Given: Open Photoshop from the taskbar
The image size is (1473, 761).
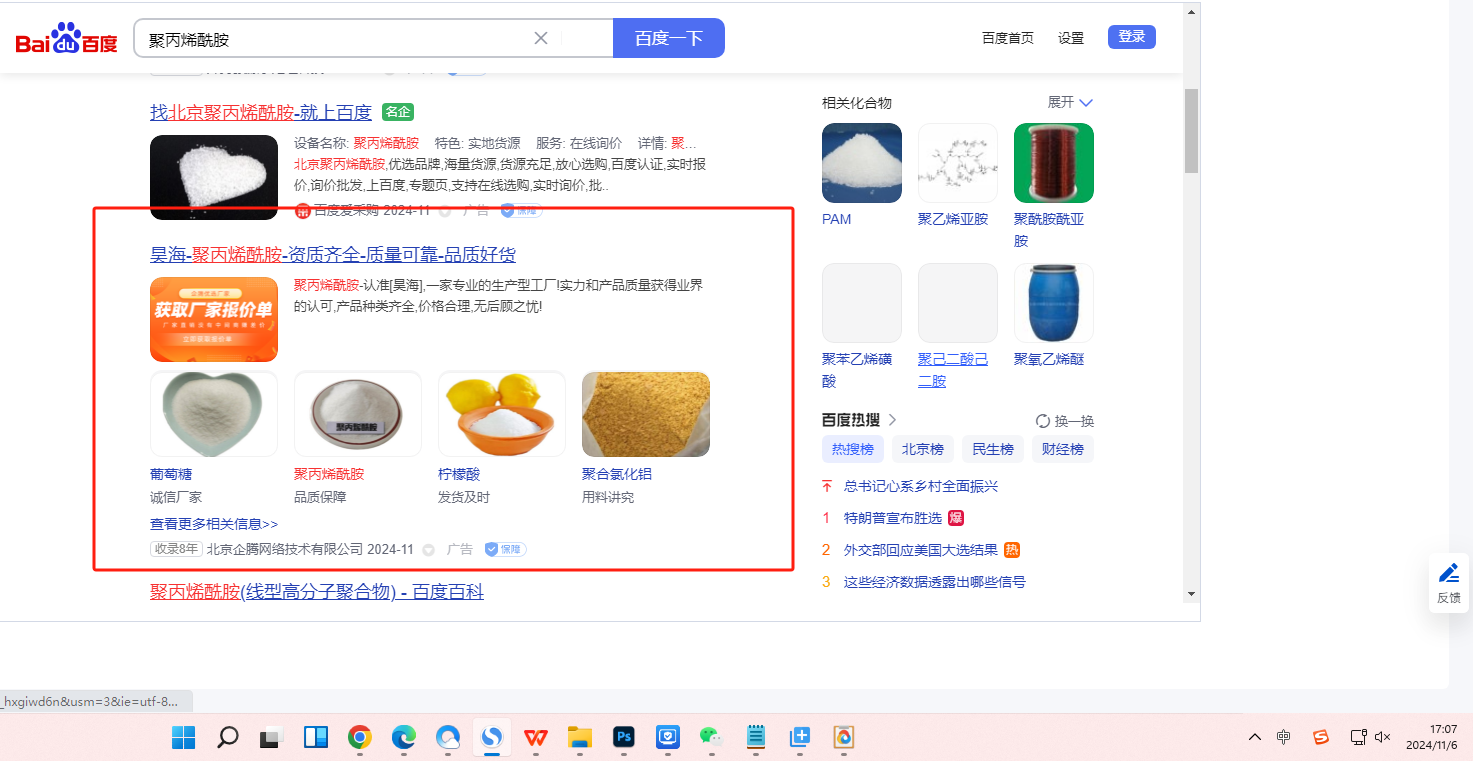Looking at the screenshot, I should 624,738.
